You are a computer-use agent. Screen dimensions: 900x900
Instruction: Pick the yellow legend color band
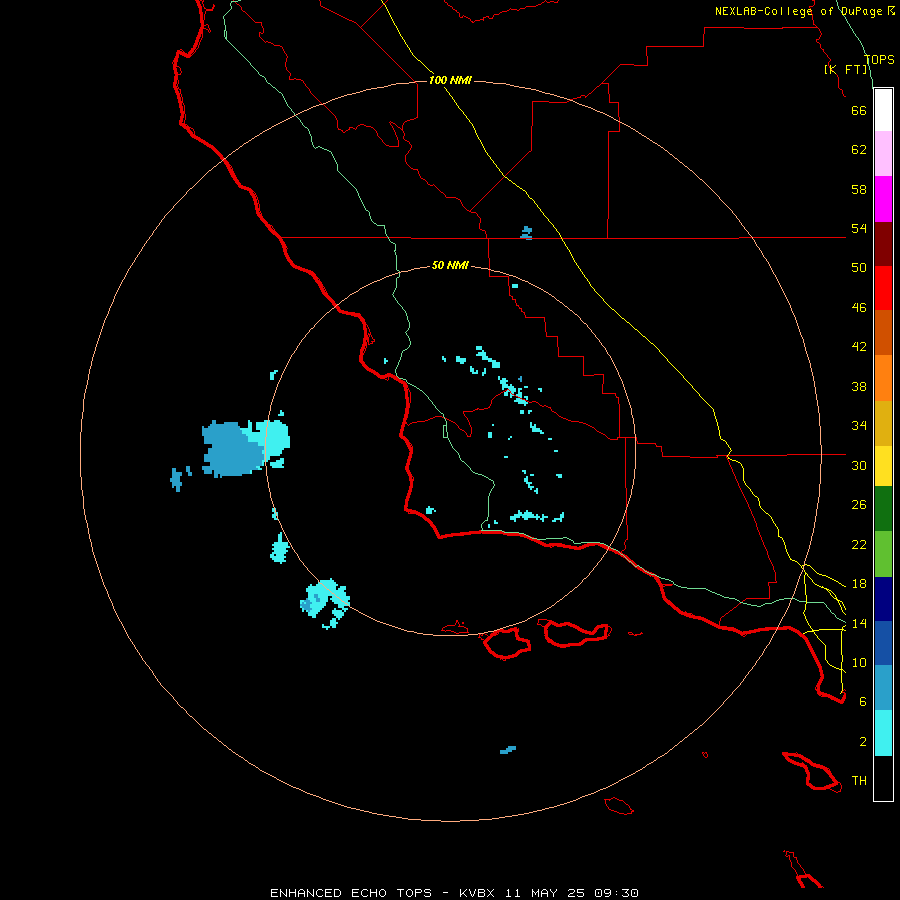click(x=883, y=466)
